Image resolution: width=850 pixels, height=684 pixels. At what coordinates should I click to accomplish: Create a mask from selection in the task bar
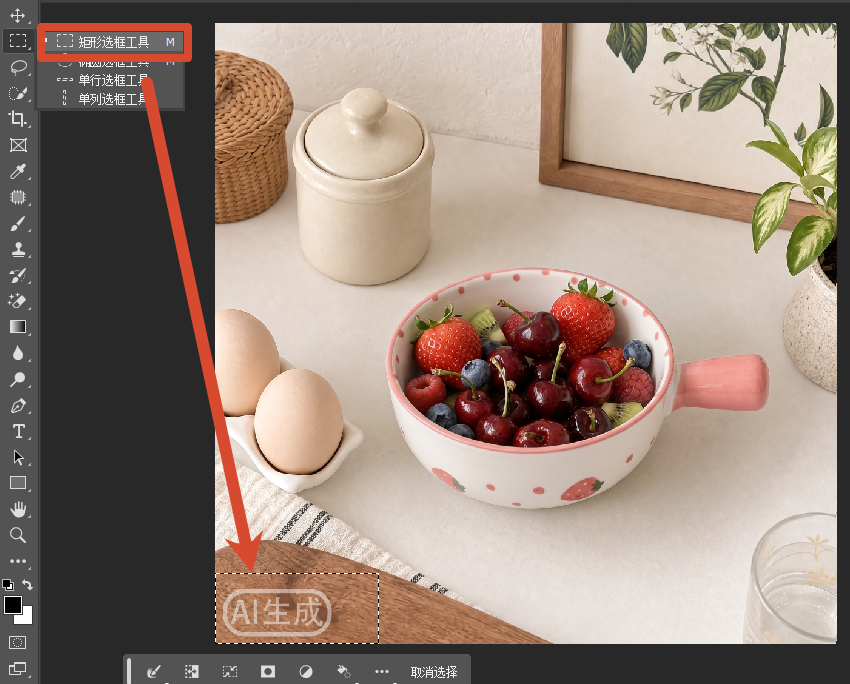[x=268, y=672]
